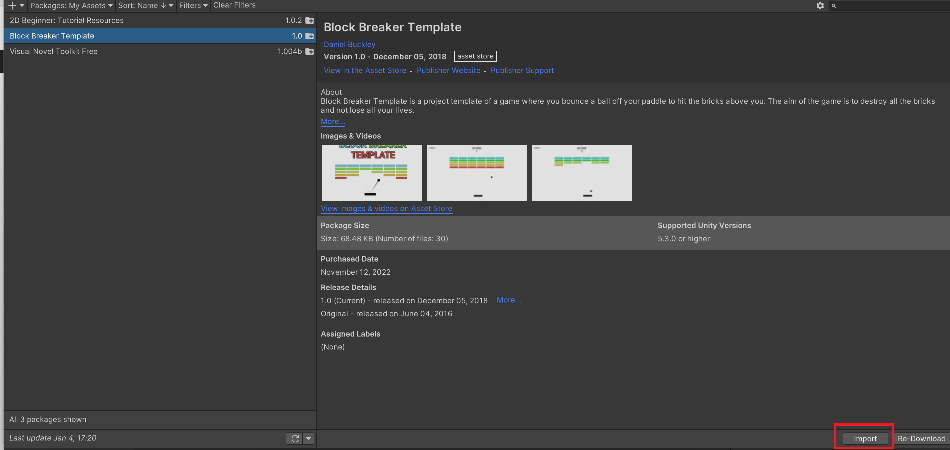Click the Original released on June 04, 2016 text
950x450 pixels.
(x=386, y=314)
